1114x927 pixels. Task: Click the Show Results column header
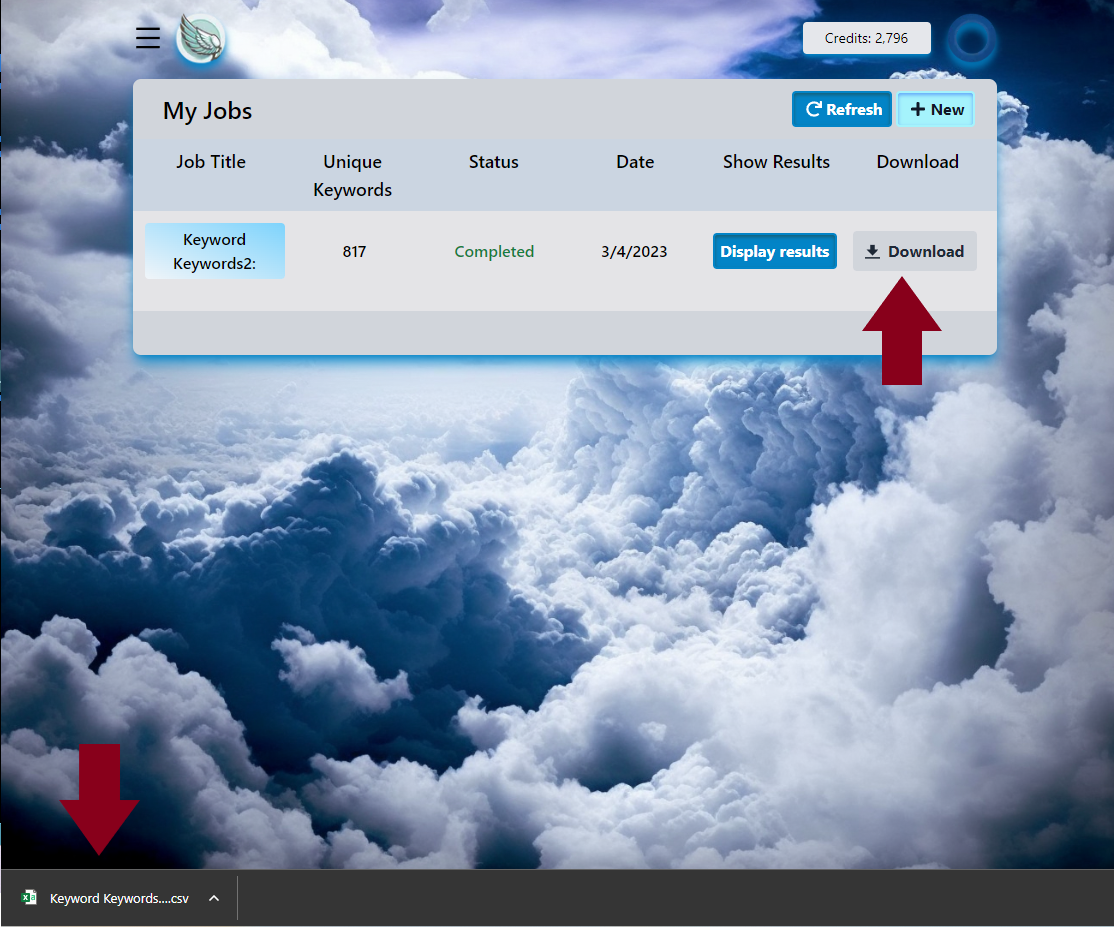coord(776,162)
